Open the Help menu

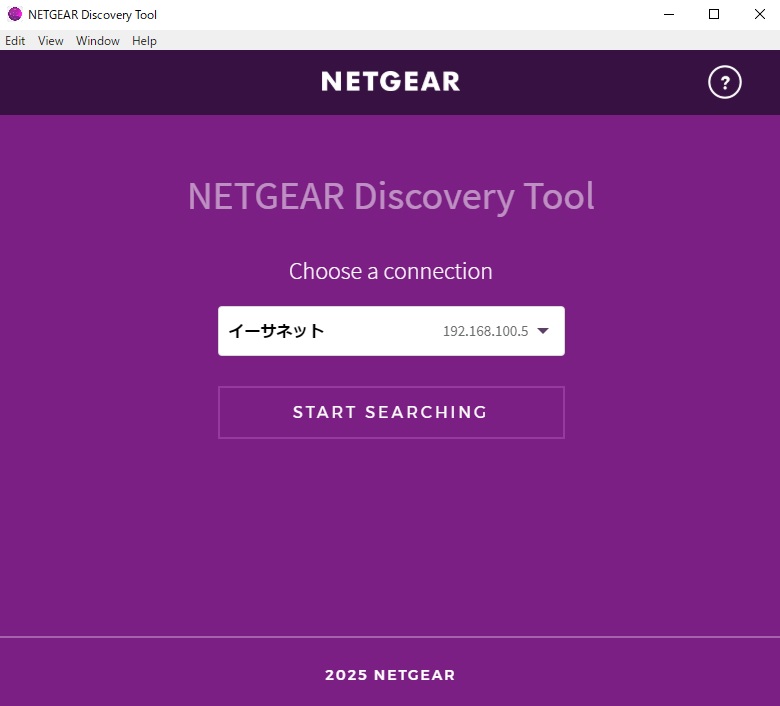click(144, 41)
